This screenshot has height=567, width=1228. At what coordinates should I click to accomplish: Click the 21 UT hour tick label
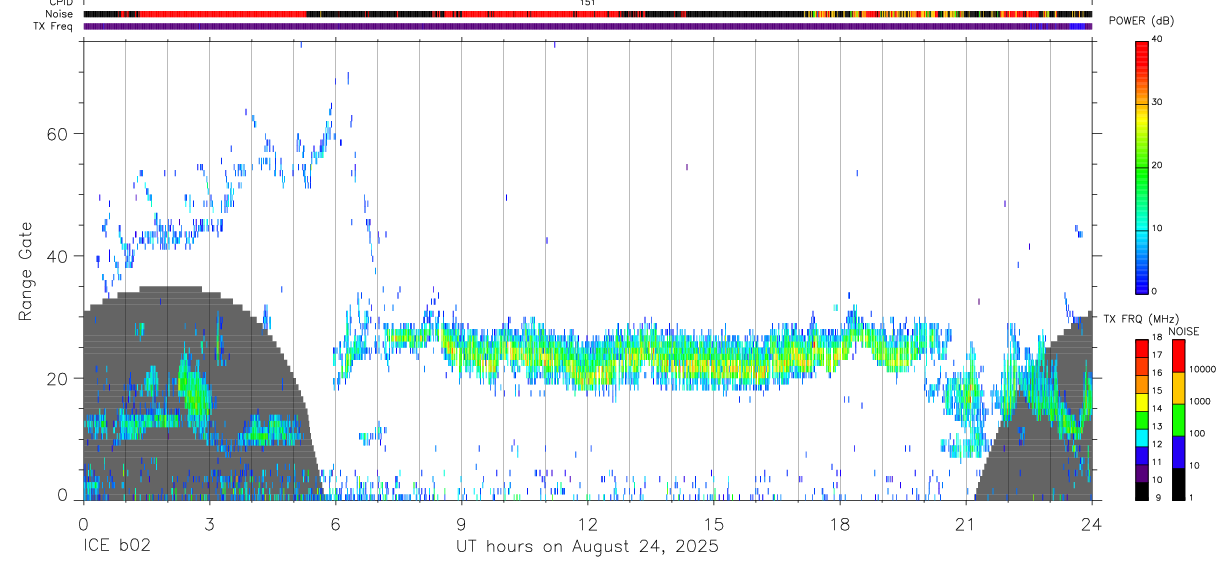coord(965,523)
